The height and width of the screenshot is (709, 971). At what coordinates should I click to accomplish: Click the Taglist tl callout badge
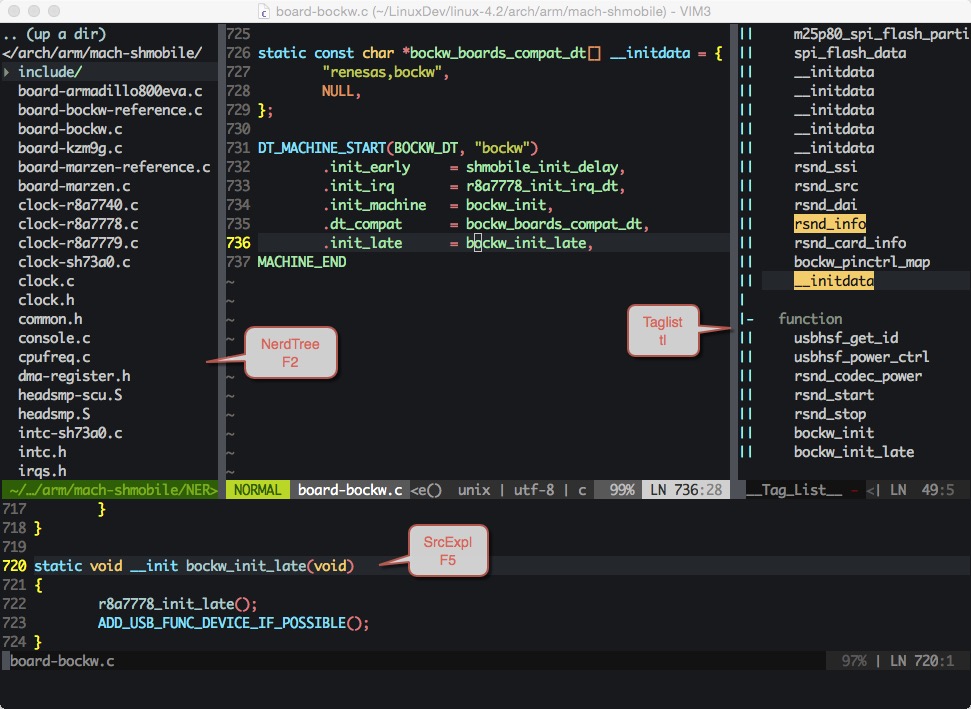(x=663, y=331)
